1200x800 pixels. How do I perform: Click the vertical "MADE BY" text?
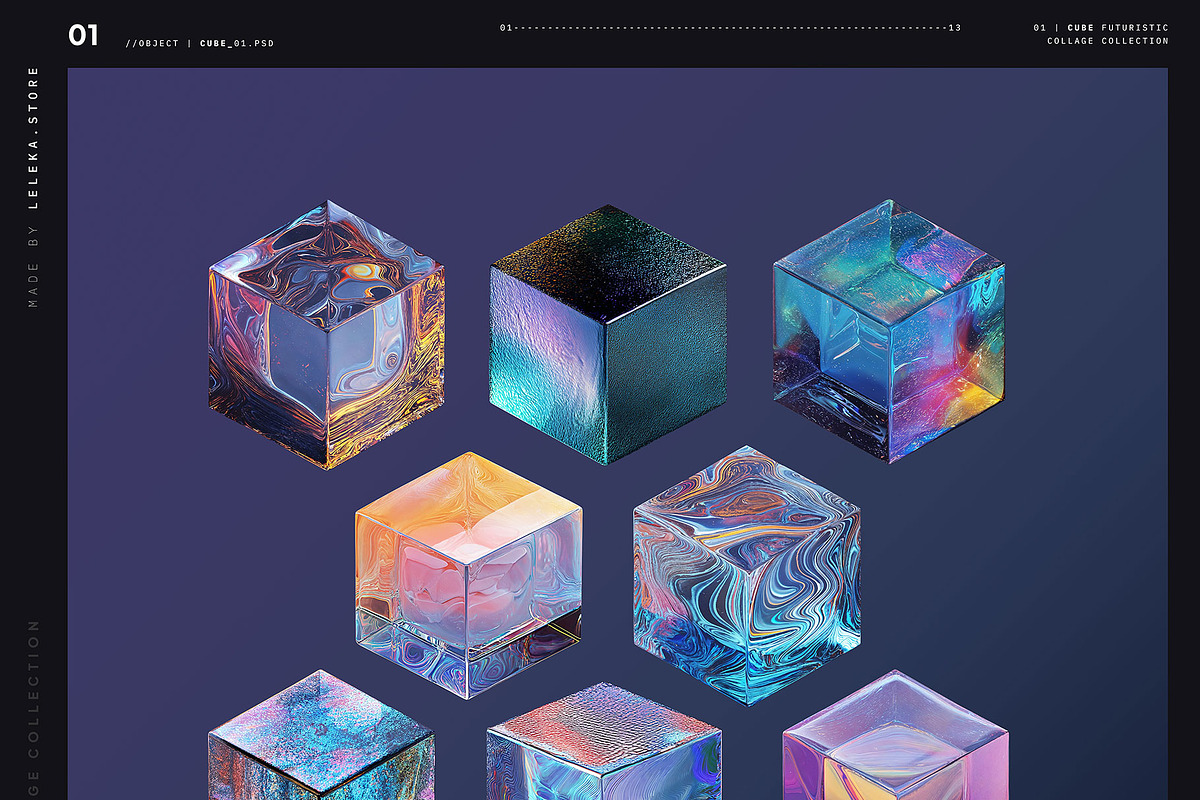coord(33,265)
